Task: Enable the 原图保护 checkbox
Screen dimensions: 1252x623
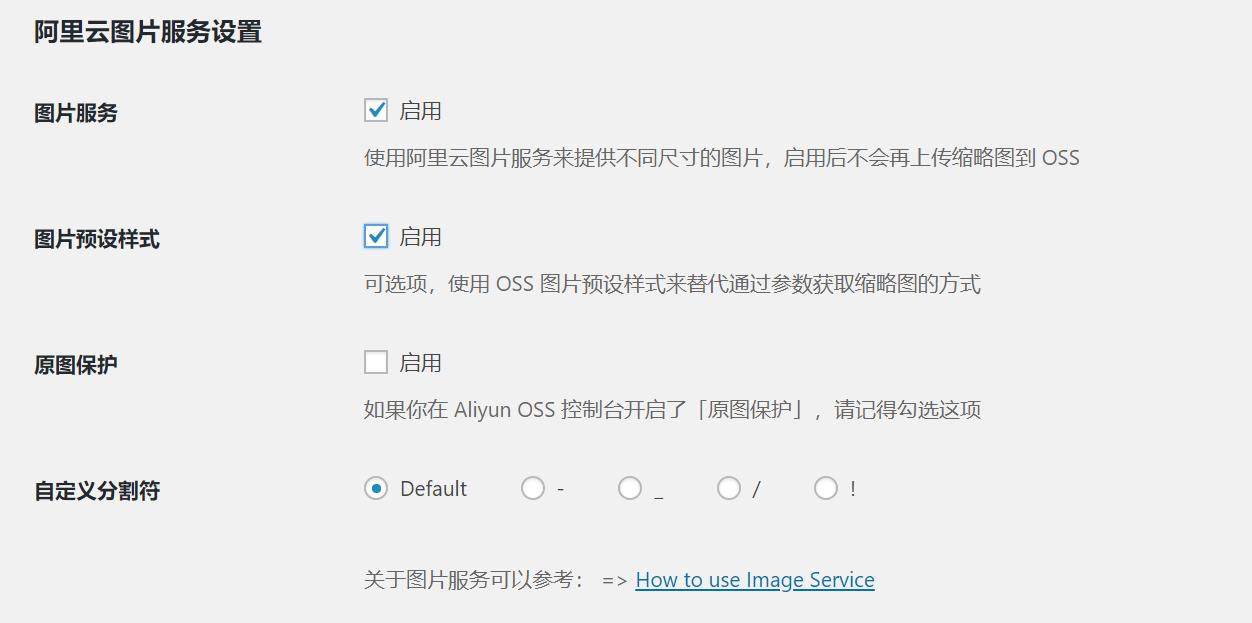Action: point(375,362)
